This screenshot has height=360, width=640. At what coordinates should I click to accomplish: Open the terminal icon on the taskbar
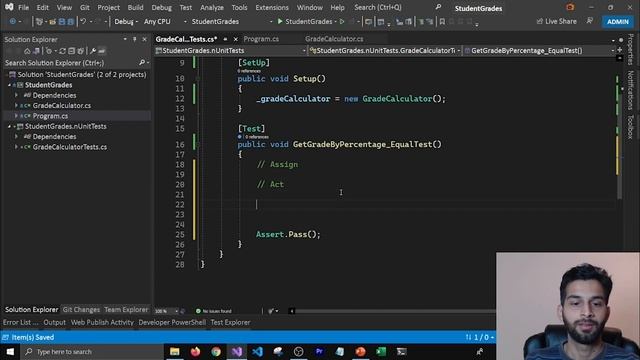(402, 351)
